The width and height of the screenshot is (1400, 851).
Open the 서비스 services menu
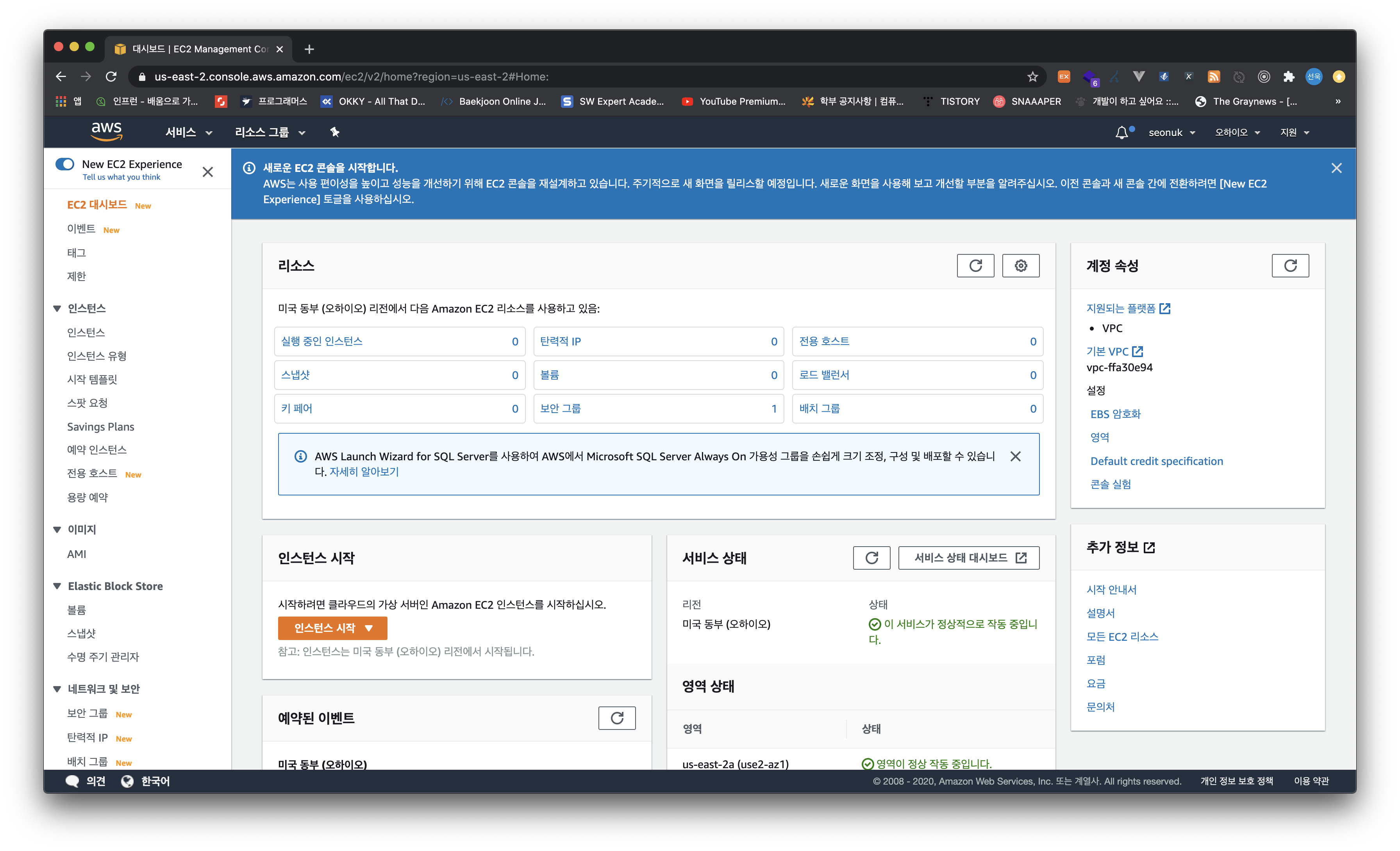click(188, 132)
